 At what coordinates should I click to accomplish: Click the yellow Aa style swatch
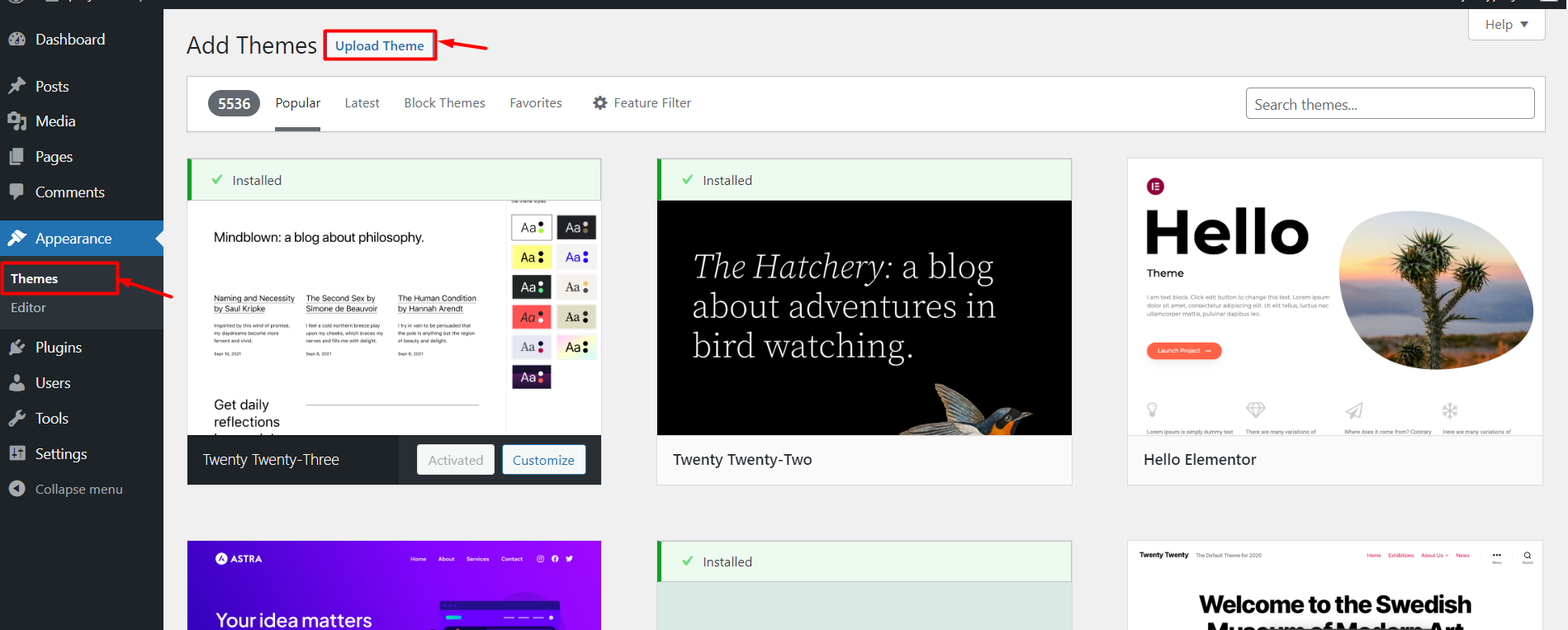pyautogui.click(x=532, y=257)
